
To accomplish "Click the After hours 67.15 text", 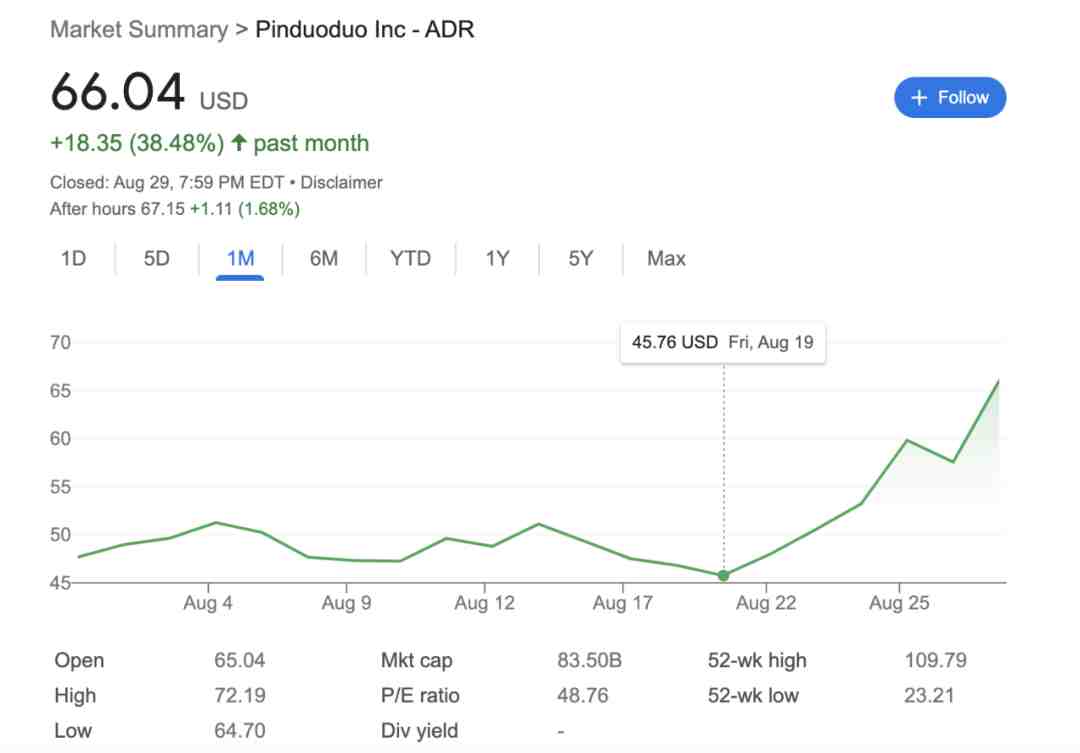I will point(117,209).
